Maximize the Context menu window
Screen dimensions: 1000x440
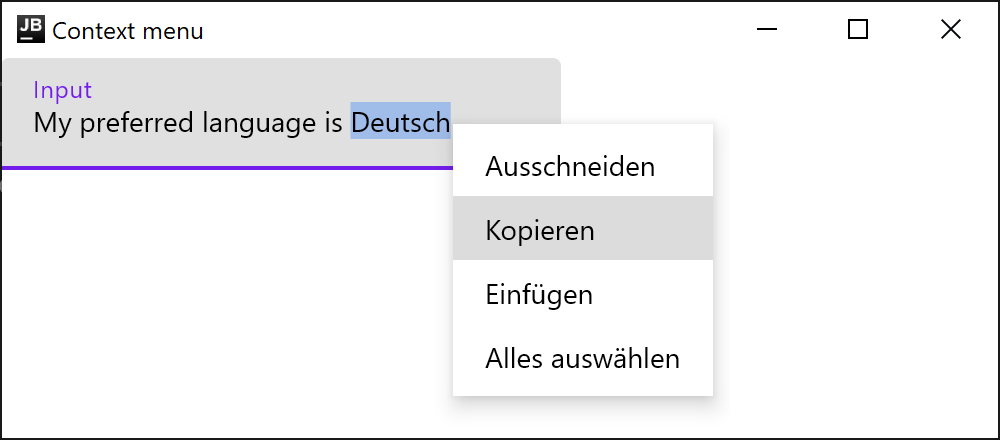(x=858, y=30)
